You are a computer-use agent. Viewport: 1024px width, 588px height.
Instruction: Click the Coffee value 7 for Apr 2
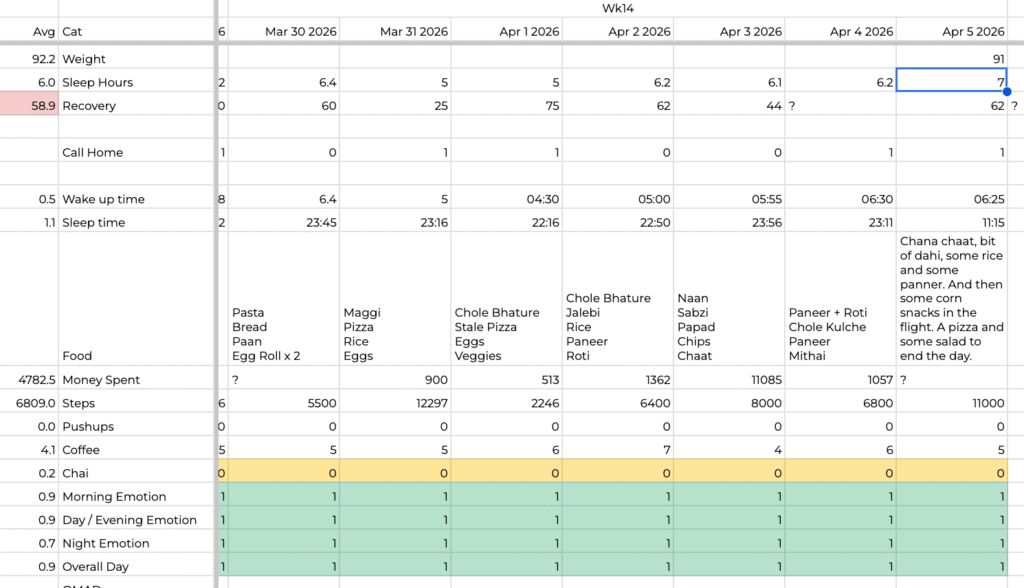[620, 450]
